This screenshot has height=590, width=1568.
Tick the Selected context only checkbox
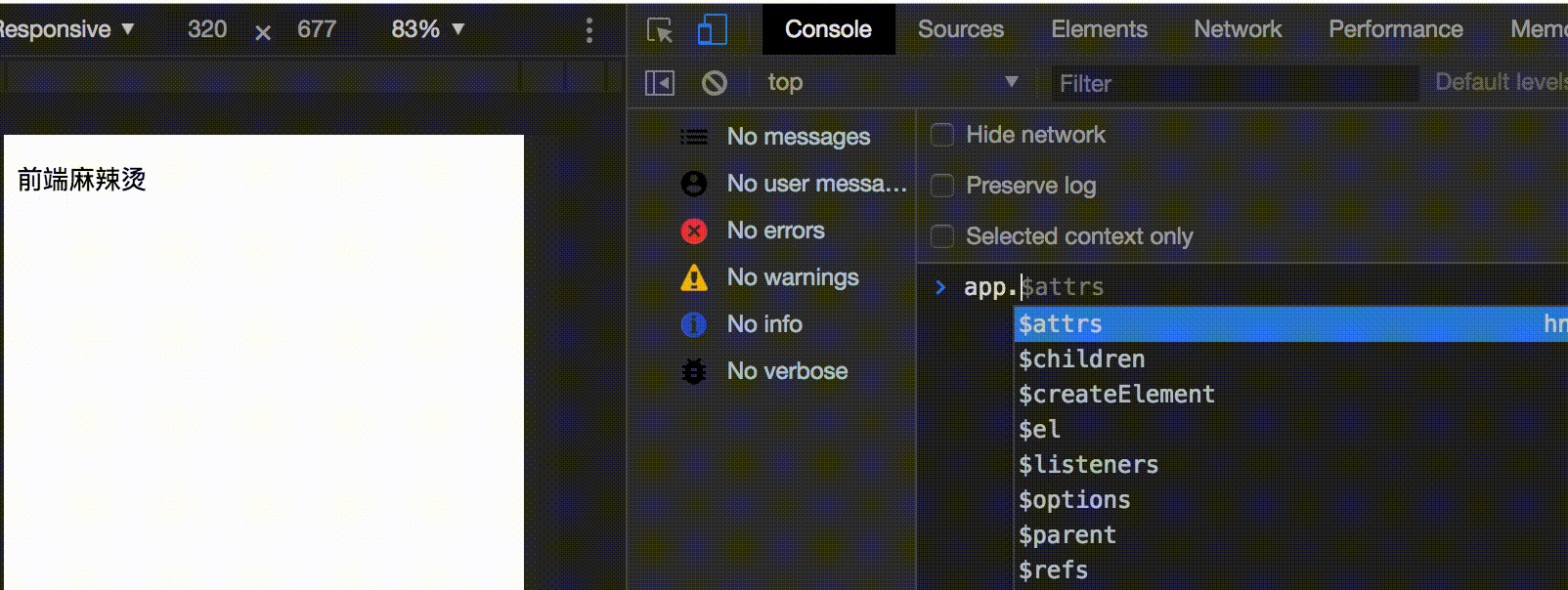942,236
